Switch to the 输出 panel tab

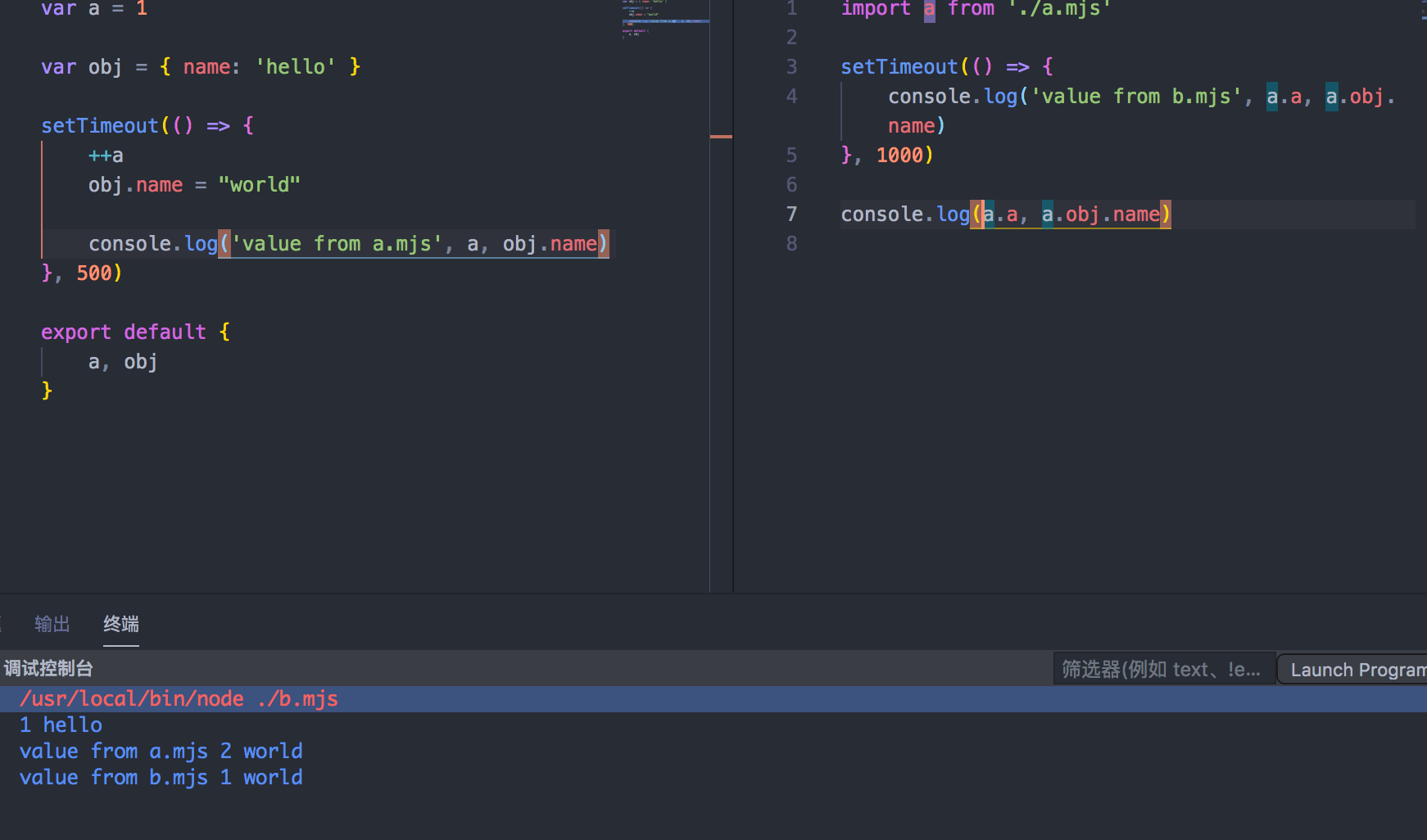pos(52,624)
